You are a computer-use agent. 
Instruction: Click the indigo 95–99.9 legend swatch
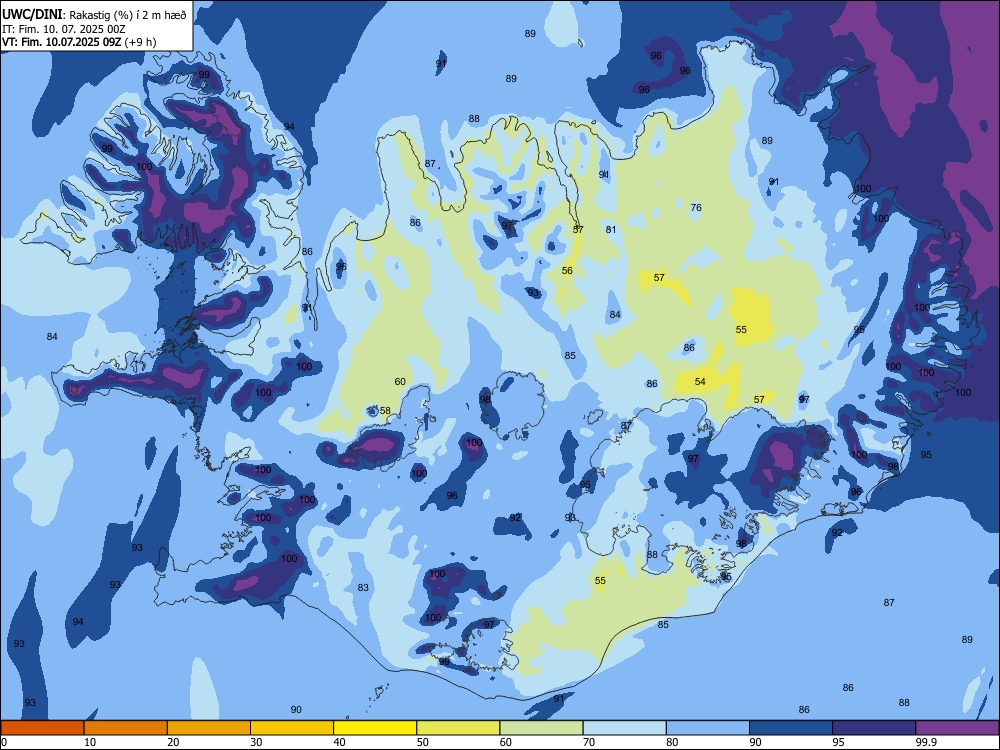pyautogui.click(x=874, y=728)
